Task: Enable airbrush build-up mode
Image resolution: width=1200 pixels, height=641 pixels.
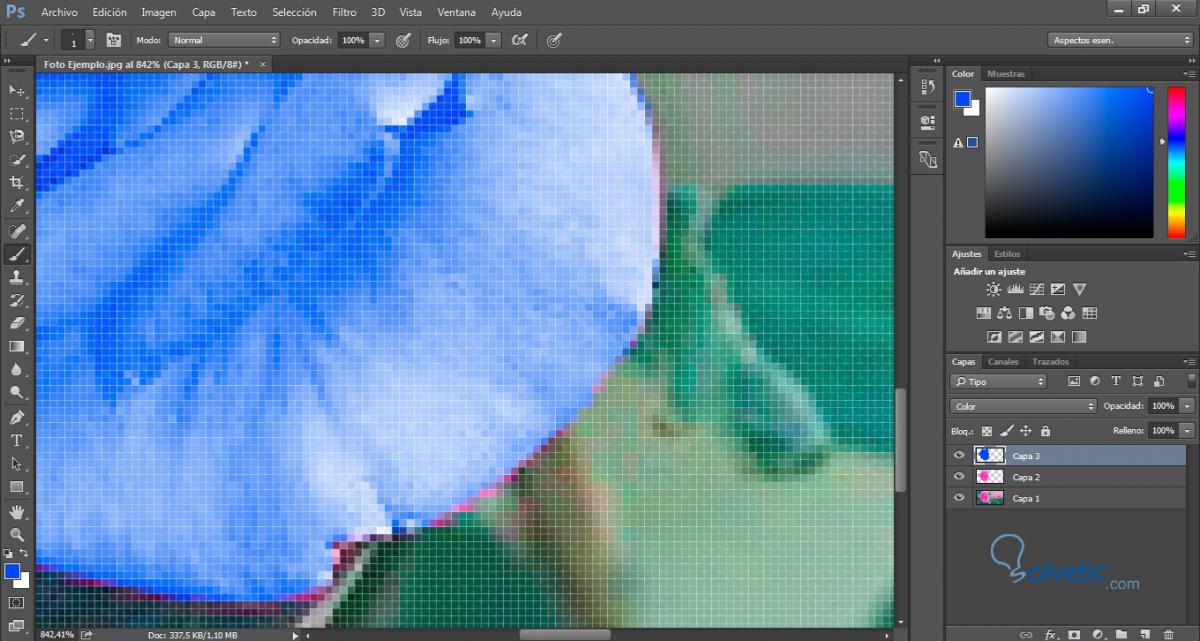Action: (519, 40)
